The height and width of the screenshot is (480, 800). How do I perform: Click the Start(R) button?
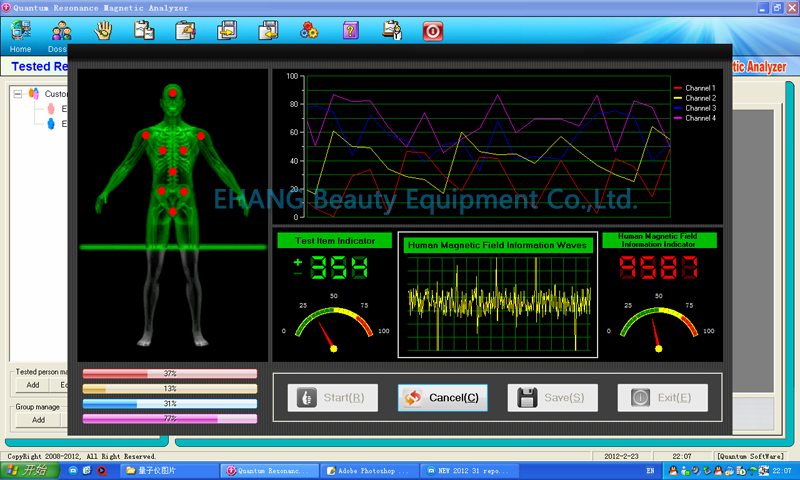(x=333, y=398)
